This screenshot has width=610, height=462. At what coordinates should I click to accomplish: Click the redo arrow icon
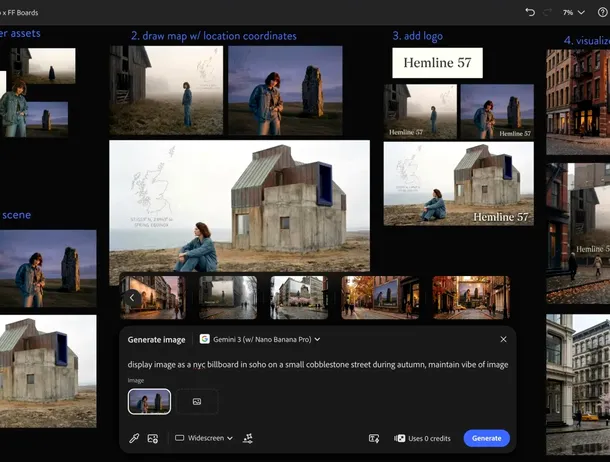click(x=547, y=12)
